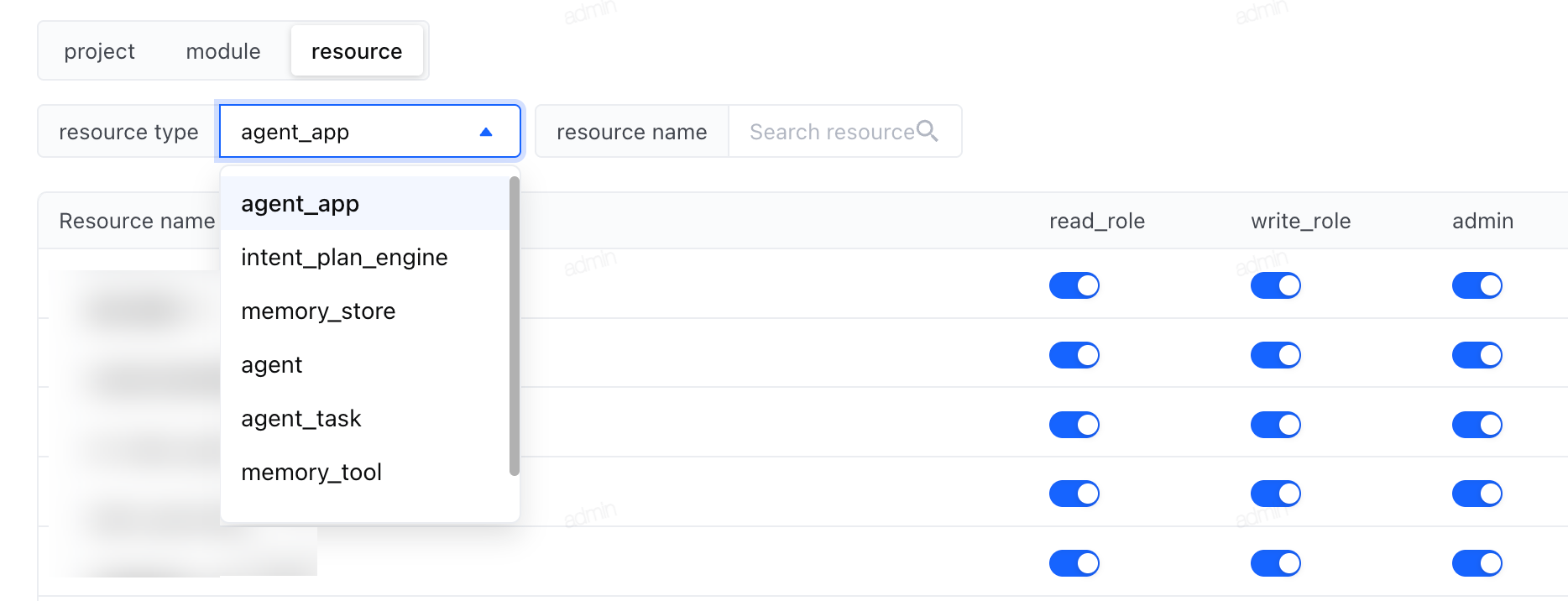Switch to the module tab
Viewport: 1568px width, 601px height.
point(223,51)
